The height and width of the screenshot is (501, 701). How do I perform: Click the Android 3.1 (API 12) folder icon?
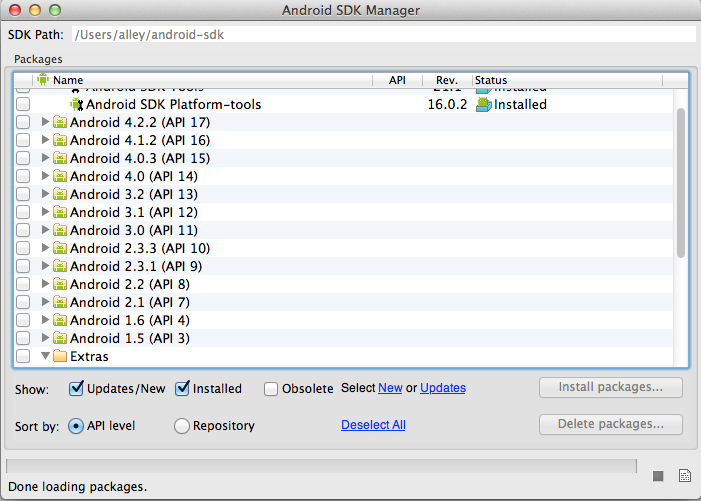pos(60,212)
